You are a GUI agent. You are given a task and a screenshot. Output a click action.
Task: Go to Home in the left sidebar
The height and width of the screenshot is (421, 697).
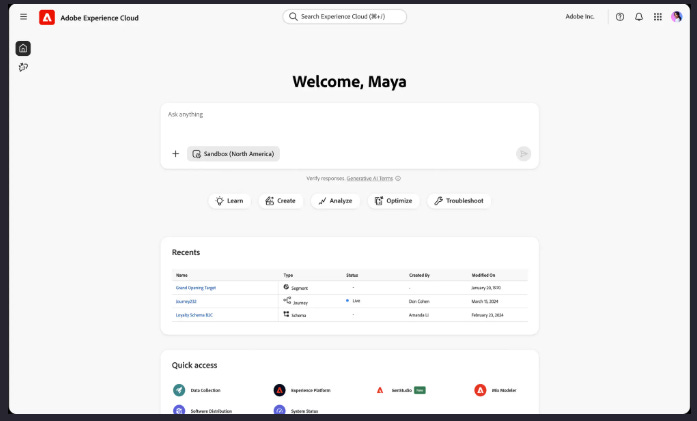tap(23, 48)
